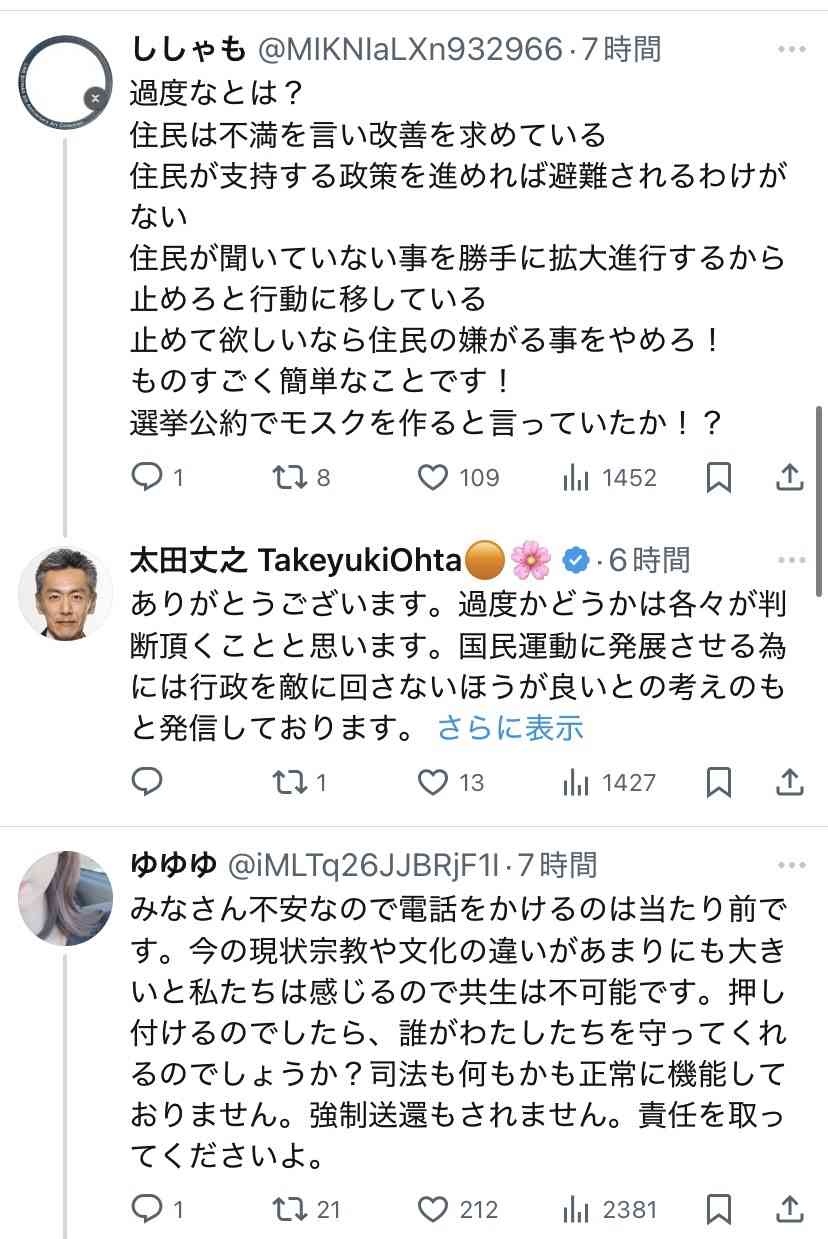This screenshot has width=828, height=1239.
Task: Expand post with さらに表示 link
Action: (510, 729)
